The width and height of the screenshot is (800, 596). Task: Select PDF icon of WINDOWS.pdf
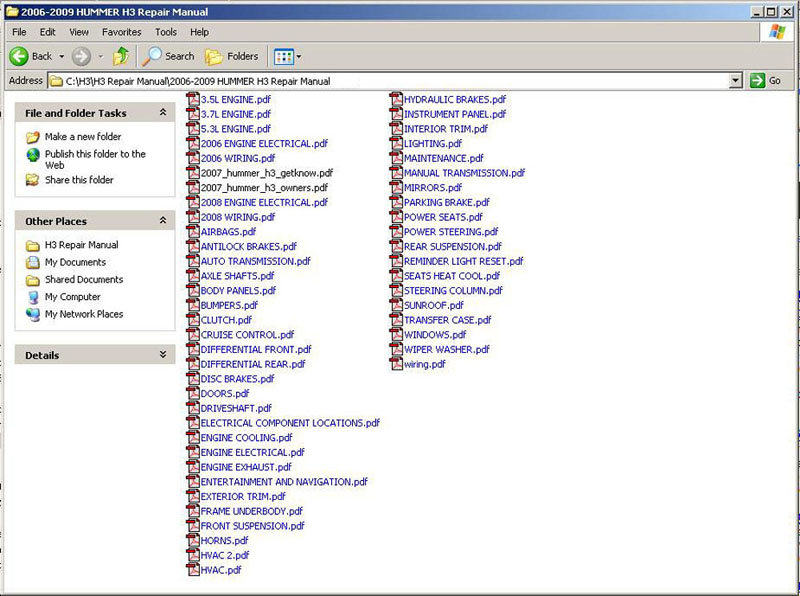tap(396, 334)
